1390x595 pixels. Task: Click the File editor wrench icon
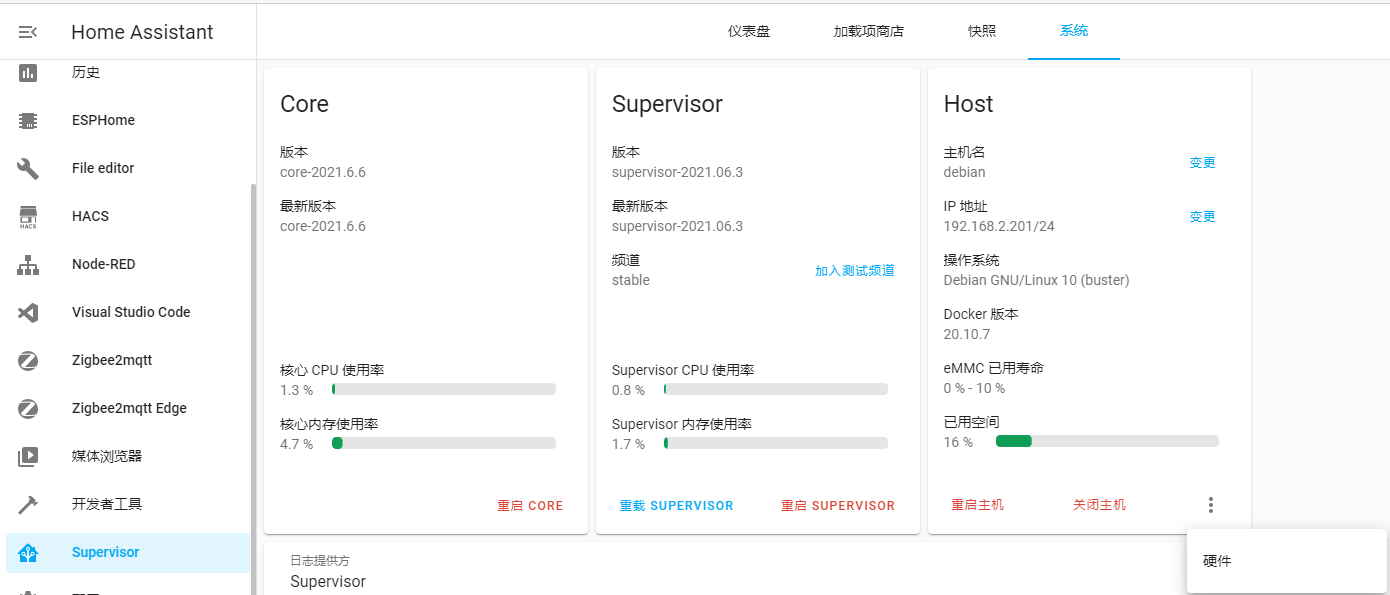click(x=28, y=168)
